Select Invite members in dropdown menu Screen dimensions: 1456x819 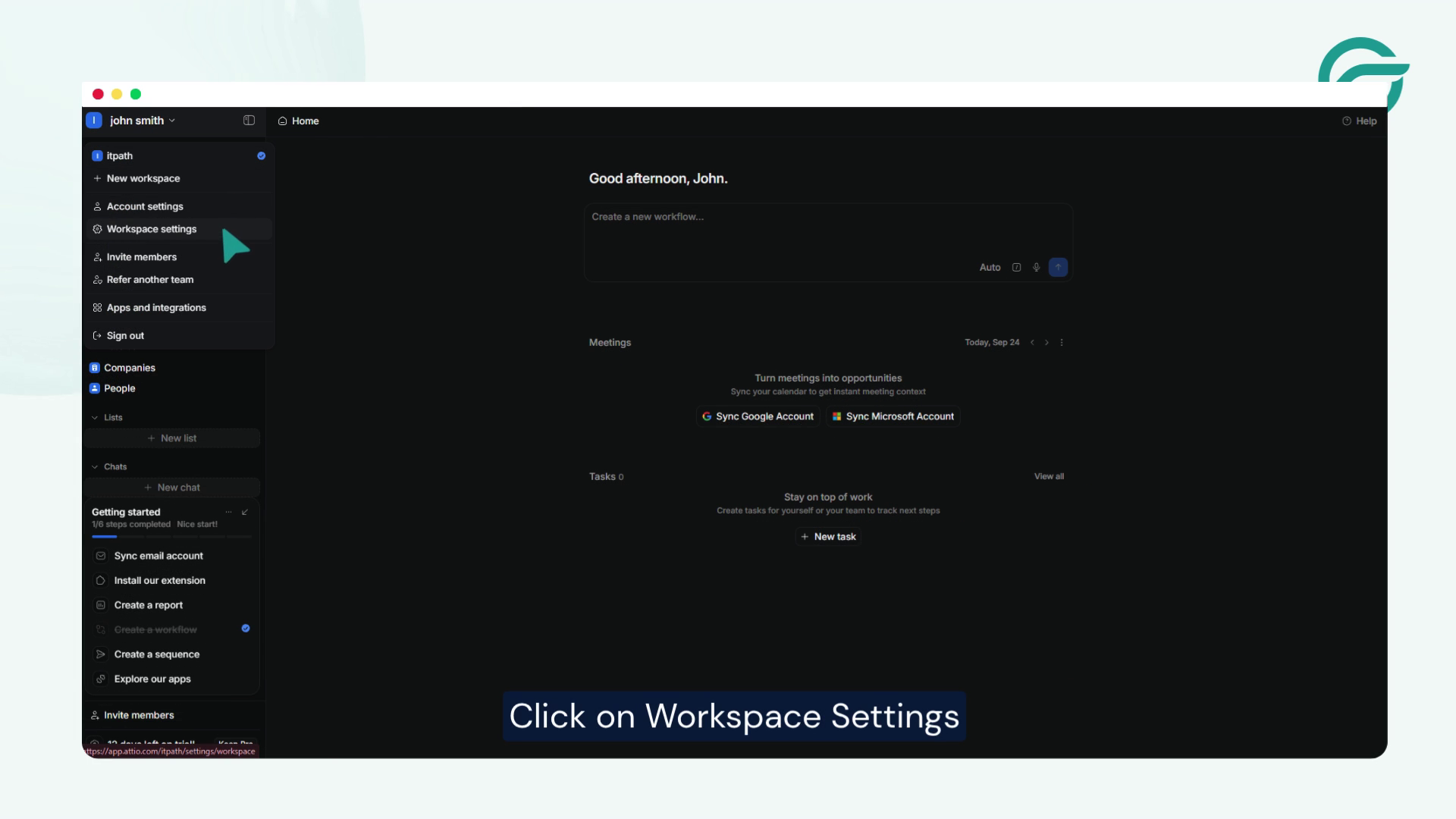179,257
